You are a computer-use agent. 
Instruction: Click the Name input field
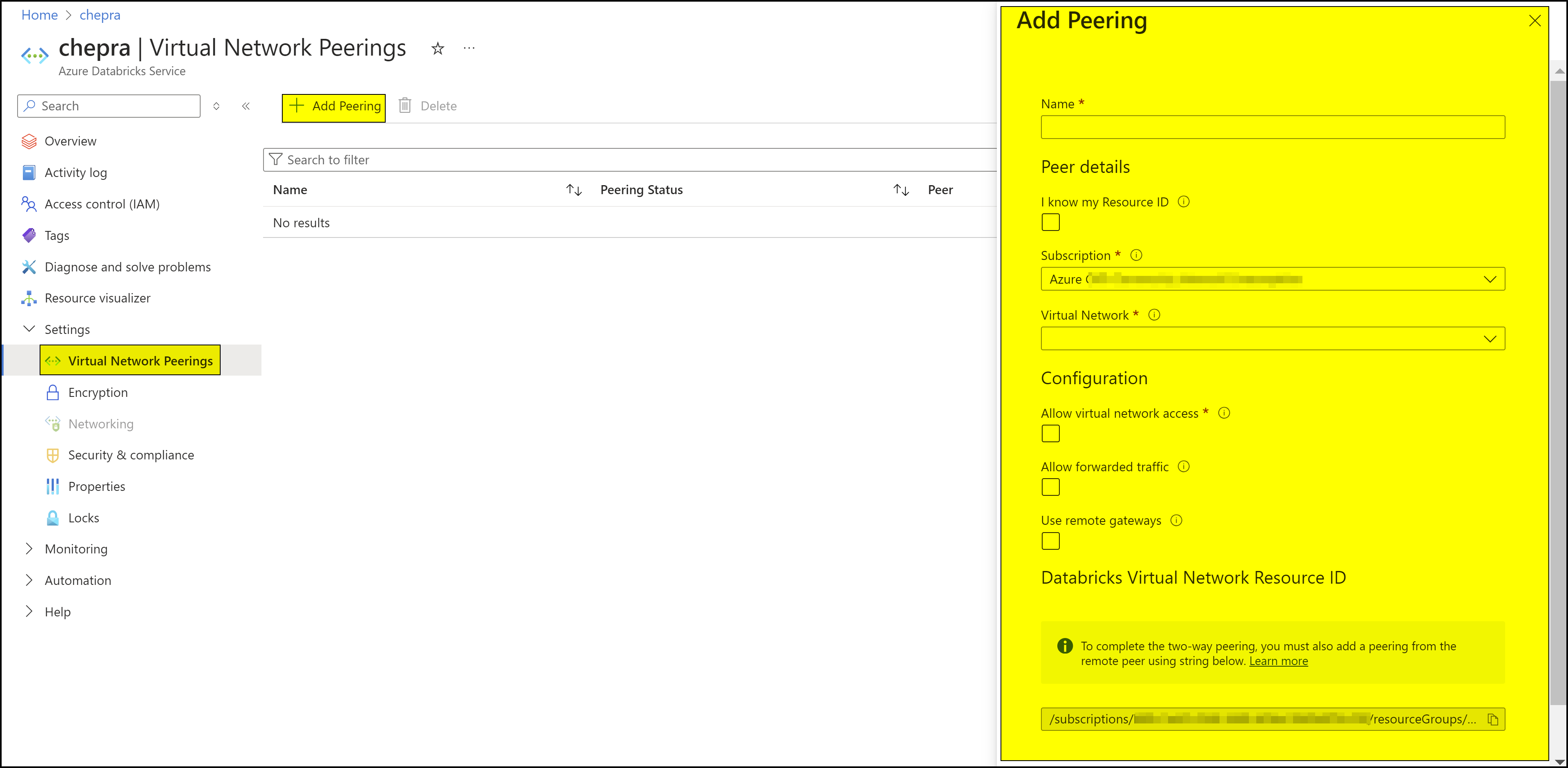click(x=1273, y=127)
